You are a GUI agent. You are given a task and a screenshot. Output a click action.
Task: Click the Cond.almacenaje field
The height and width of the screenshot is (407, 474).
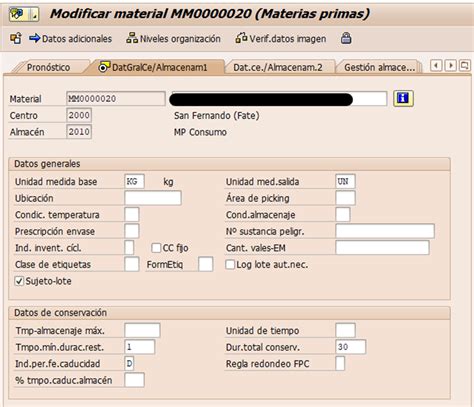point(343,214)
